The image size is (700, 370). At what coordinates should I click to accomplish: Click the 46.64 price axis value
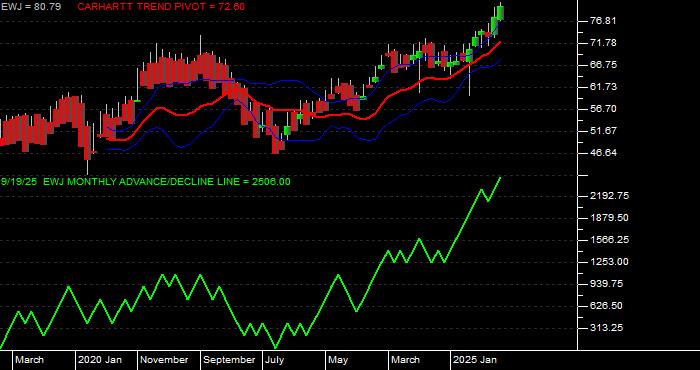coord(603,153)
